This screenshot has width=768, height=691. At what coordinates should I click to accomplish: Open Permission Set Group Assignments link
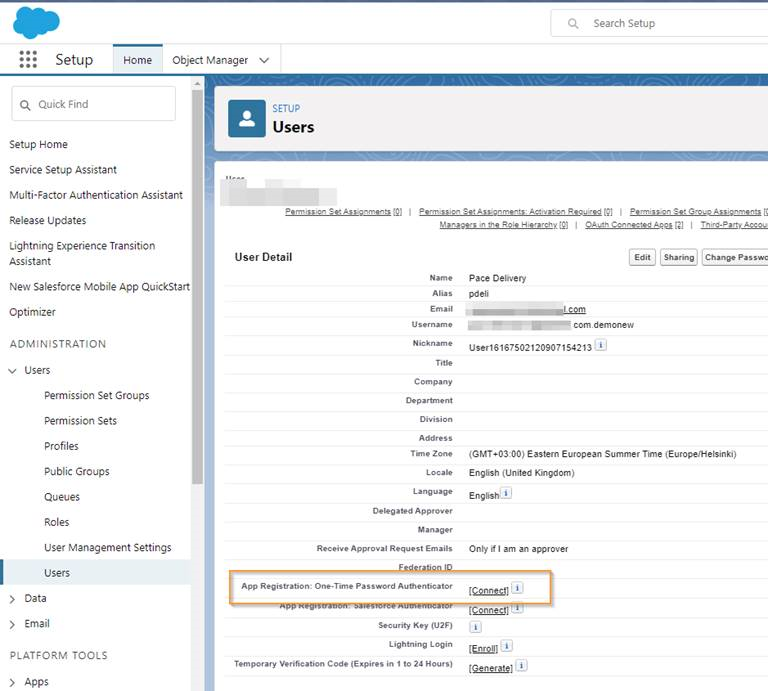pyautogui.click(x=698, y=212)
